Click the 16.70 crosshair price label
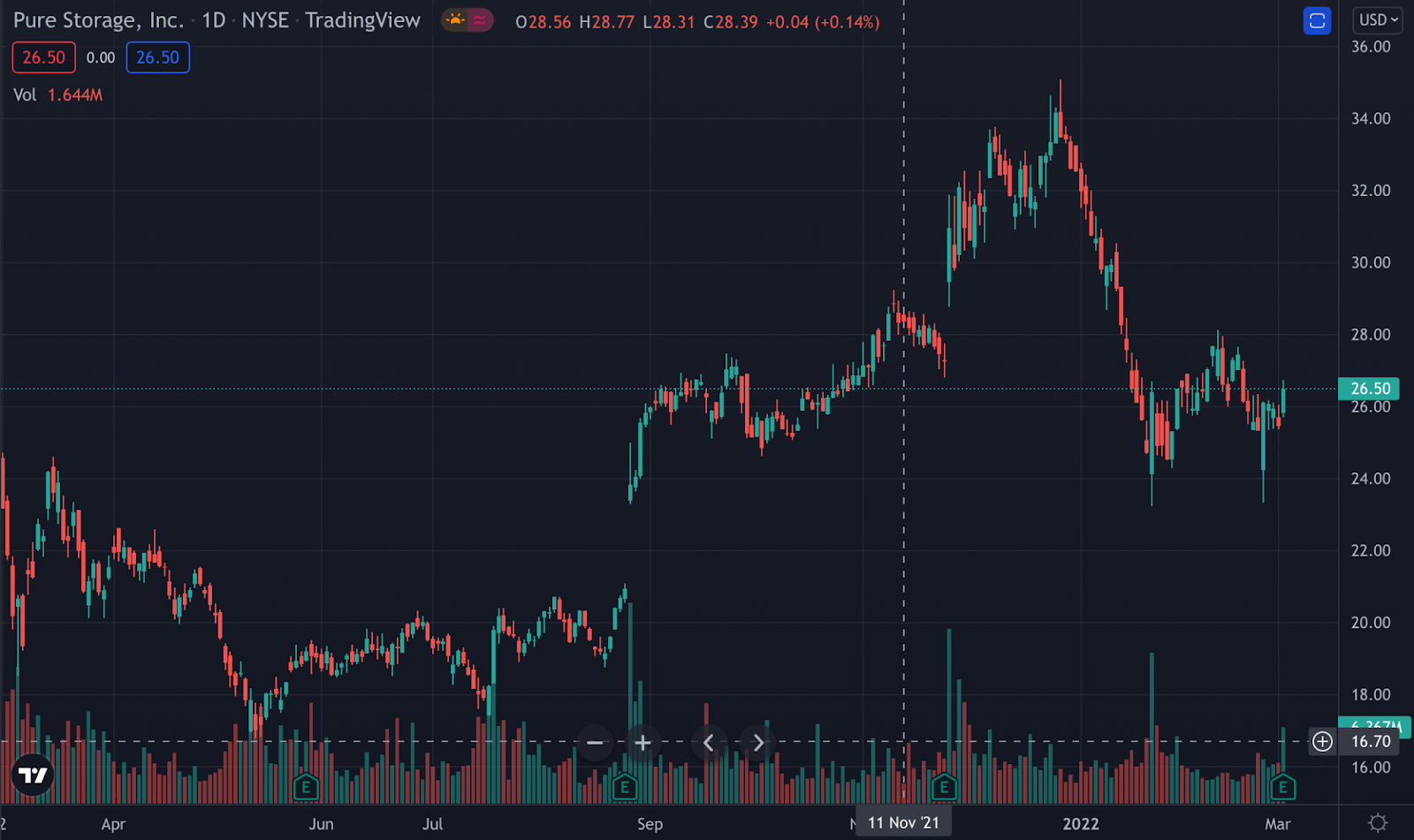 click(x=1371, y=742)
